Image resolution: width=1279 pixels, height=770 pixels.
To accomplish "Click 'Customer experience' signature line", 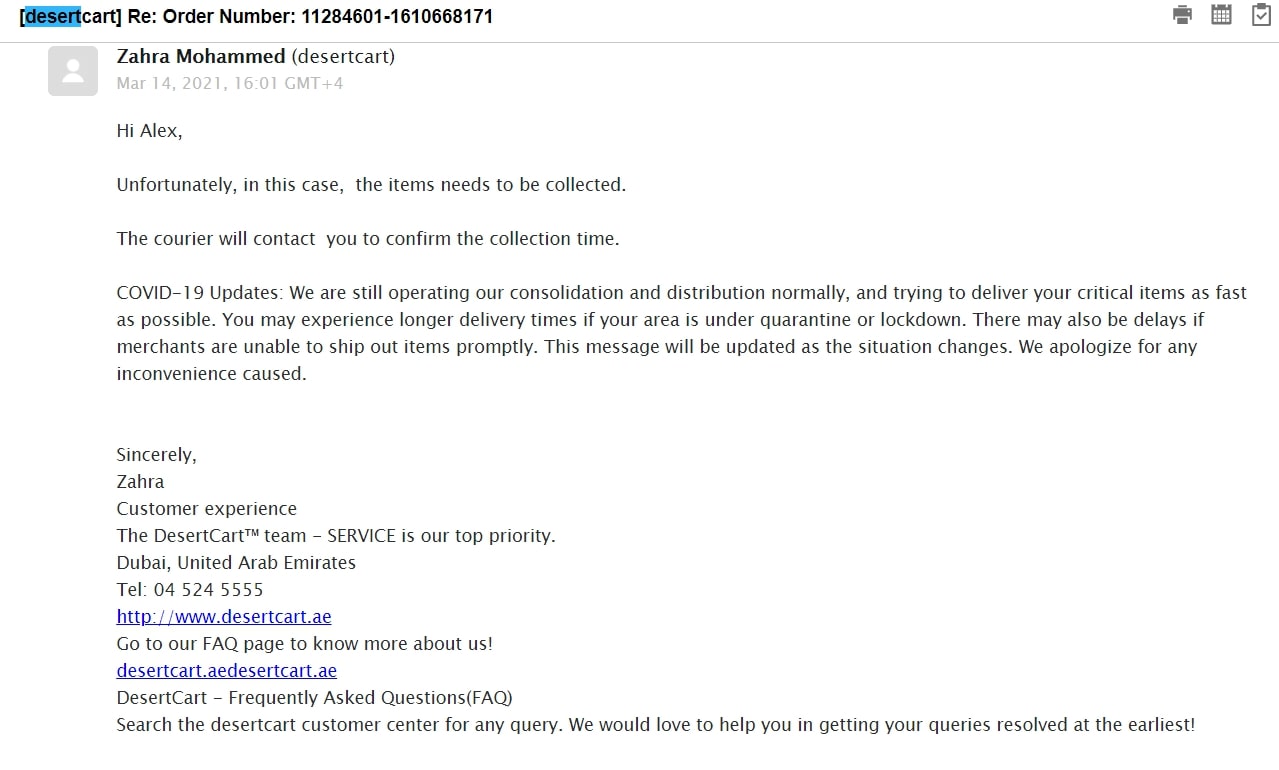I will click(x=207, y=509).
